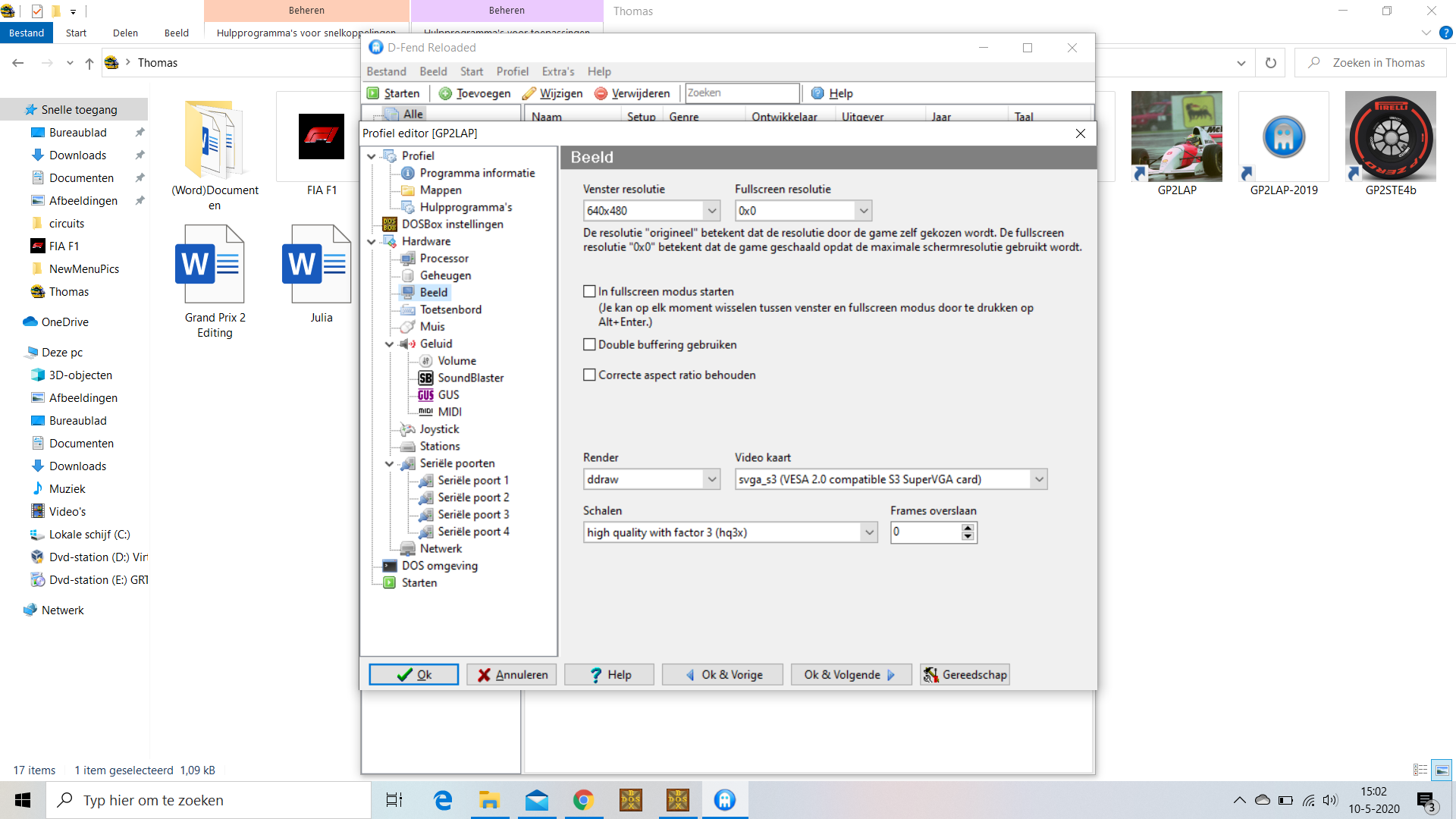
Task: Enable In fullscreen modus starten checkbox
Action: pos(589,291)
